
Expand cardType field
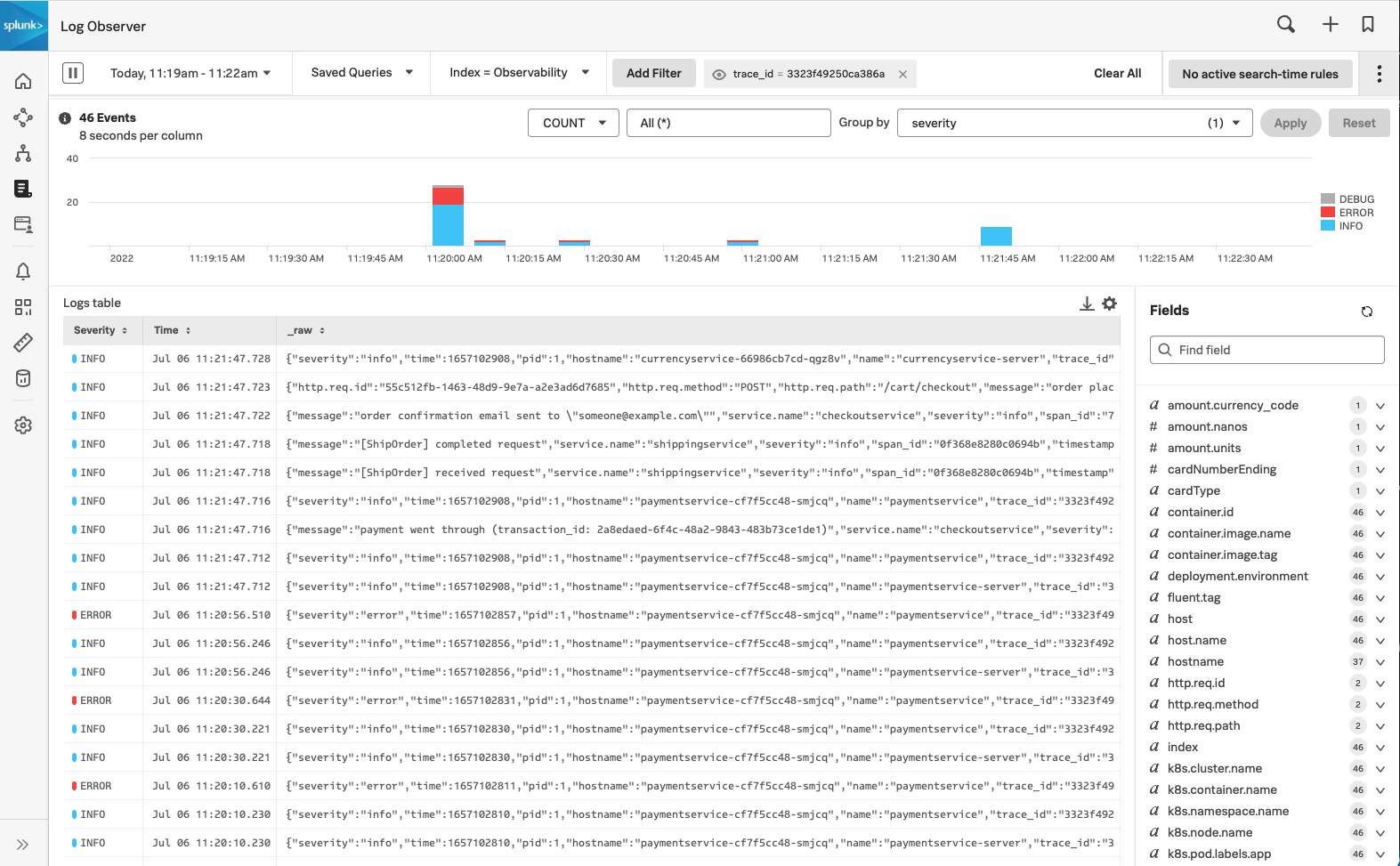click(x=1380, y=491)
